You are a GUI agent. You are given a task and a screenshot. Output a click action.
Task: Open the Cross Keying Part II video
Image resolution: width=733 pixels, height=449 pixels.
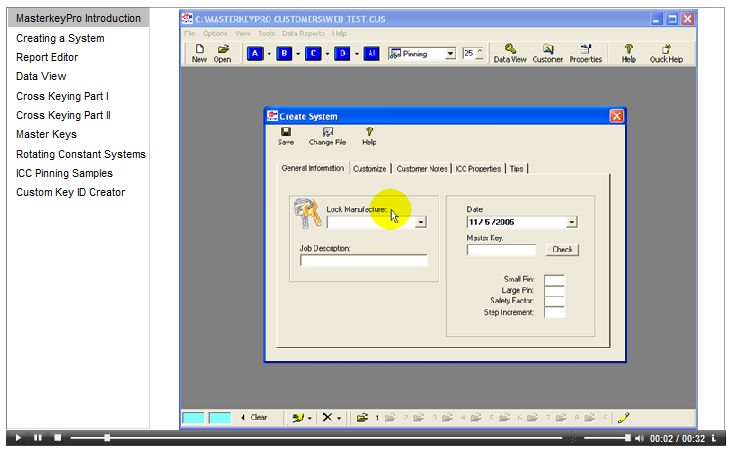[x=64, y=116]
